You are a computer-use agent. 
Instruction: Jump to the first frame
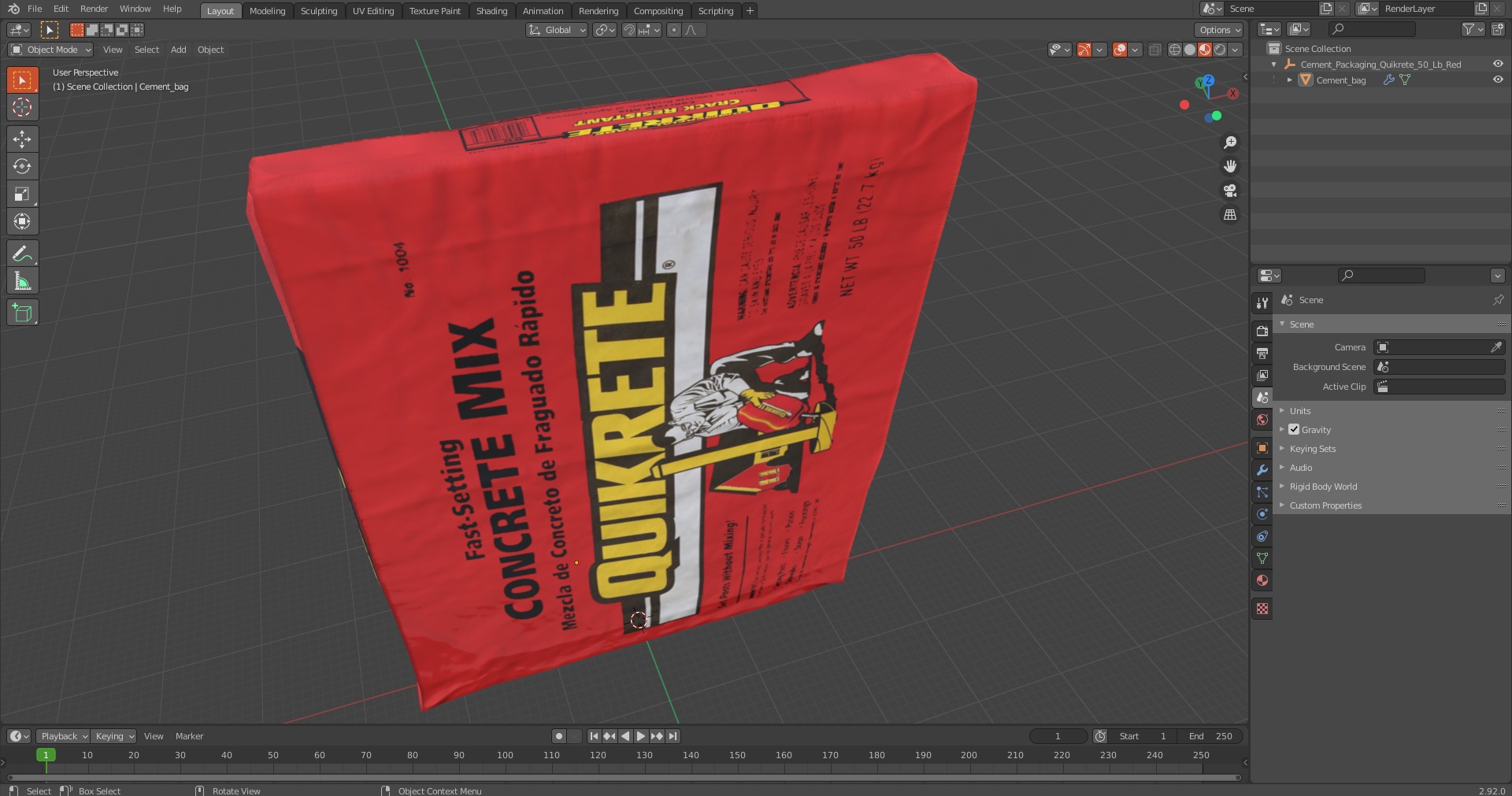tap(594, 736)
